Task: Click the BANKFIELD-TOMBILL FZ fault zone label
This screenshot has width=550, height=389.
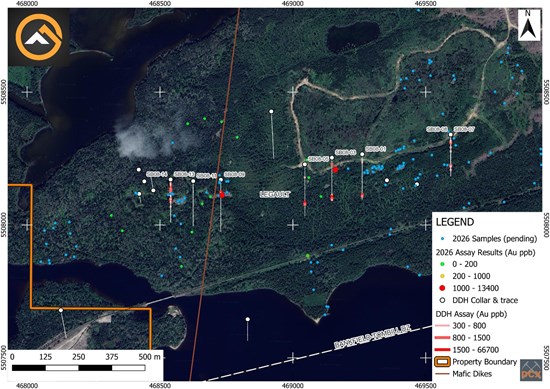Action: coord(372,337)
